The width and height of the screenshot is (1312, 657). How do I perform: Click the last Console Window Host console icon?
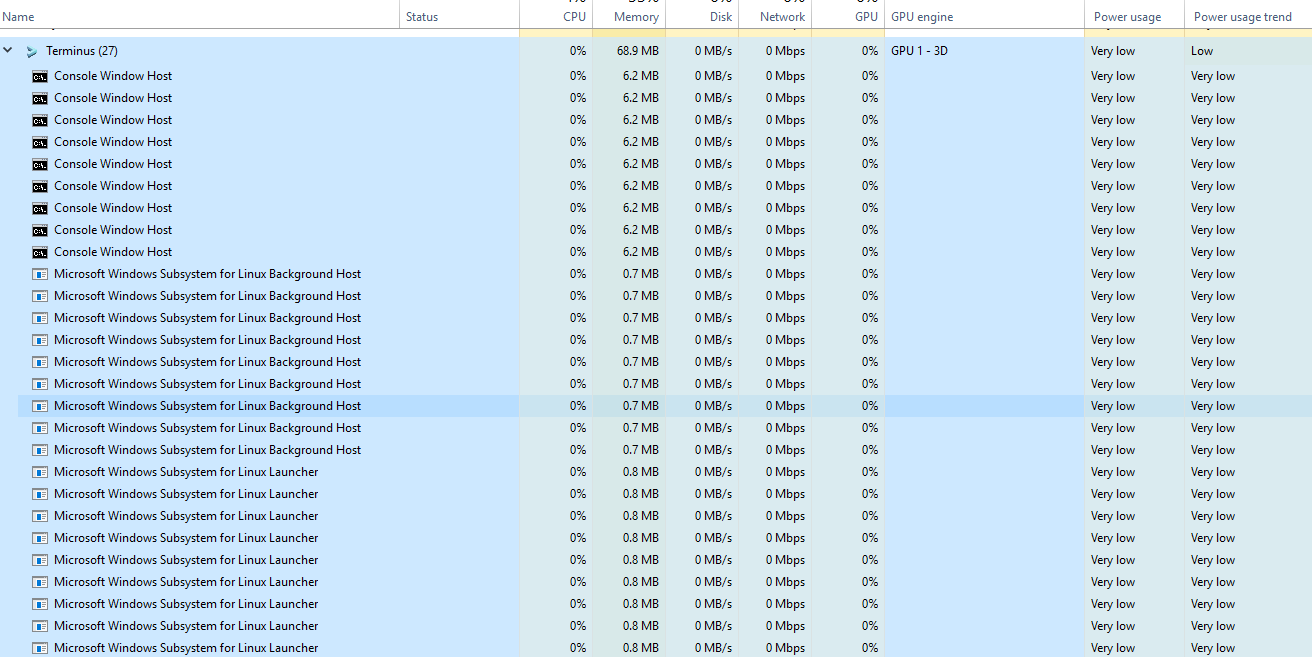click(x=39, y=251)
